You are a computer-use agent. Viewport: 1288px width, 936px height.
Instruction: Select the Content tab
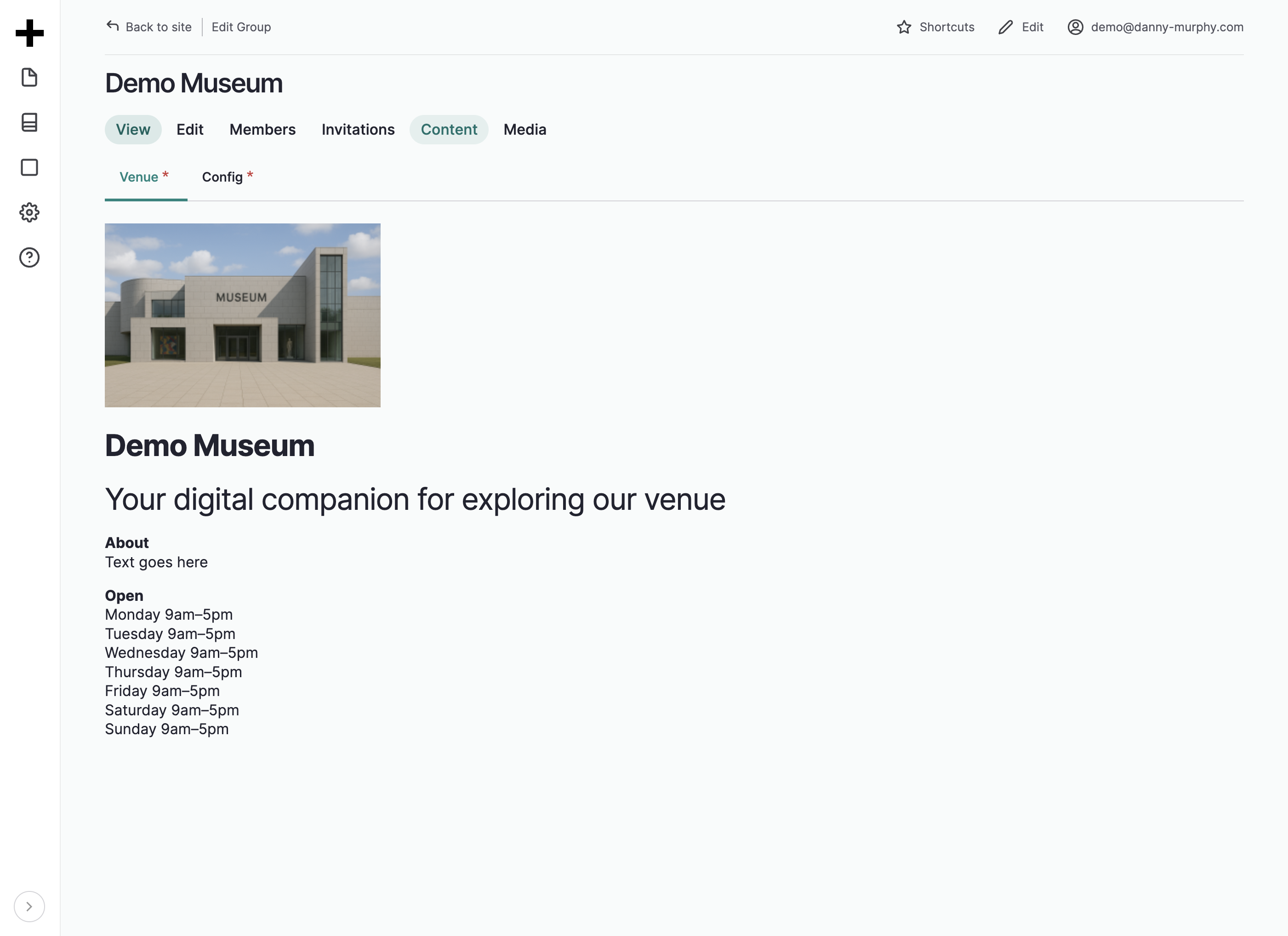pyautogui.click(x=449, y=130)
